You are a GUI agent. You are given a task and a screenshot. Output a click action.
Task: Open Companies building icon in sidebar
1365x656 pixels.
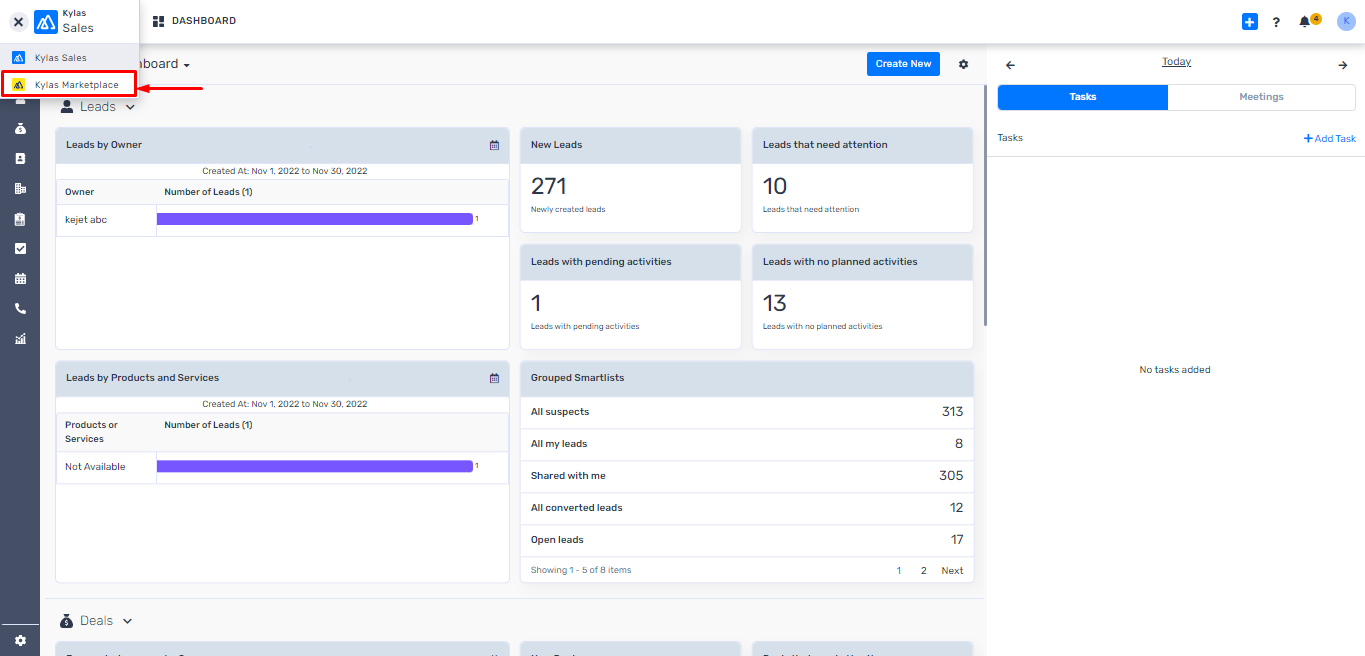[20, 189]
